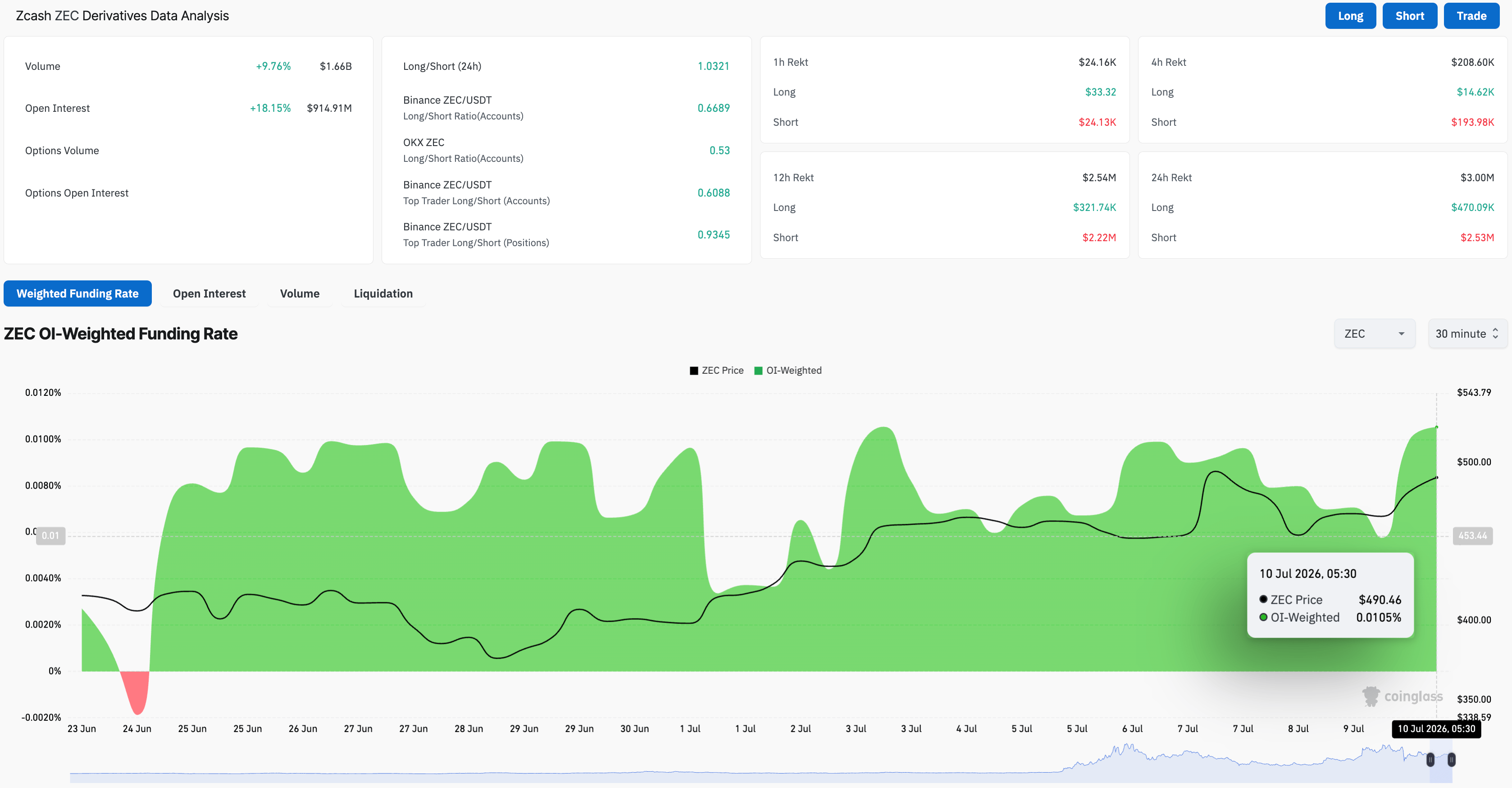Click the mini overview chart below the timeline

[x=761, y=763]
